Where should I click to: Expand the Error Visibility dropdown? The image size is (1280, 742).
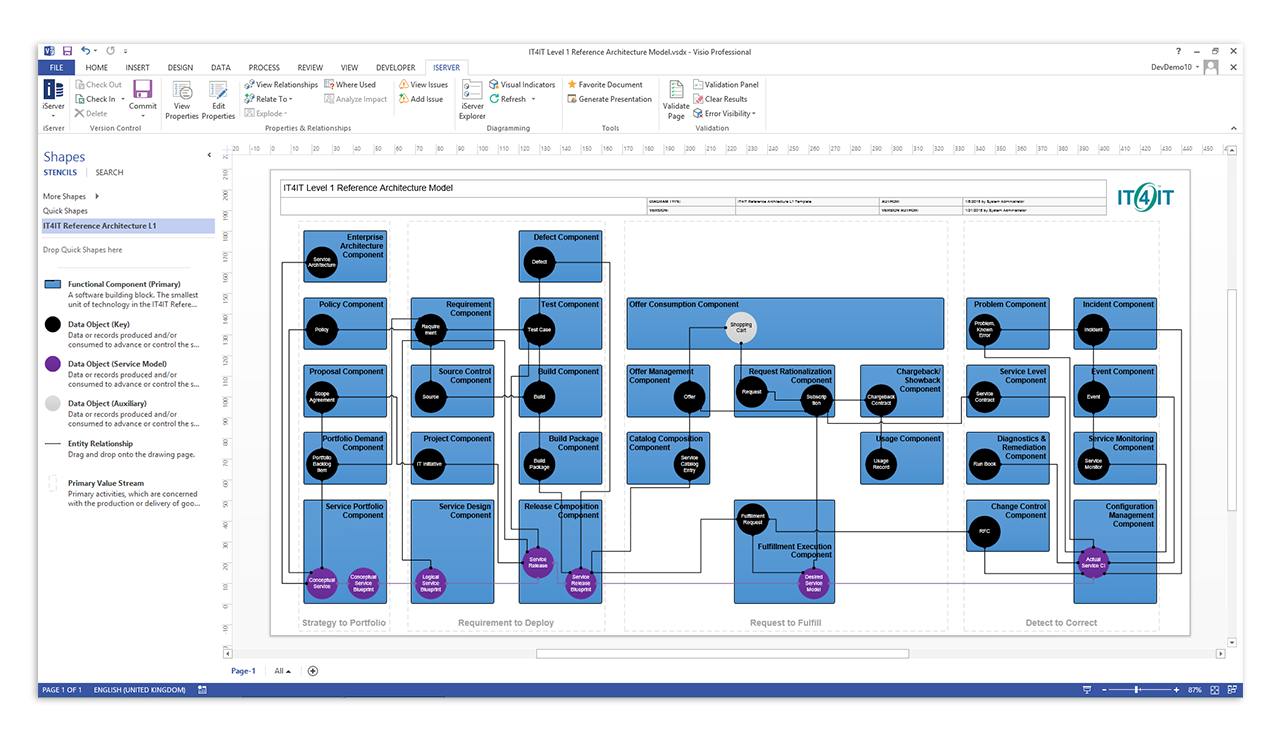(x=754, y=113)
